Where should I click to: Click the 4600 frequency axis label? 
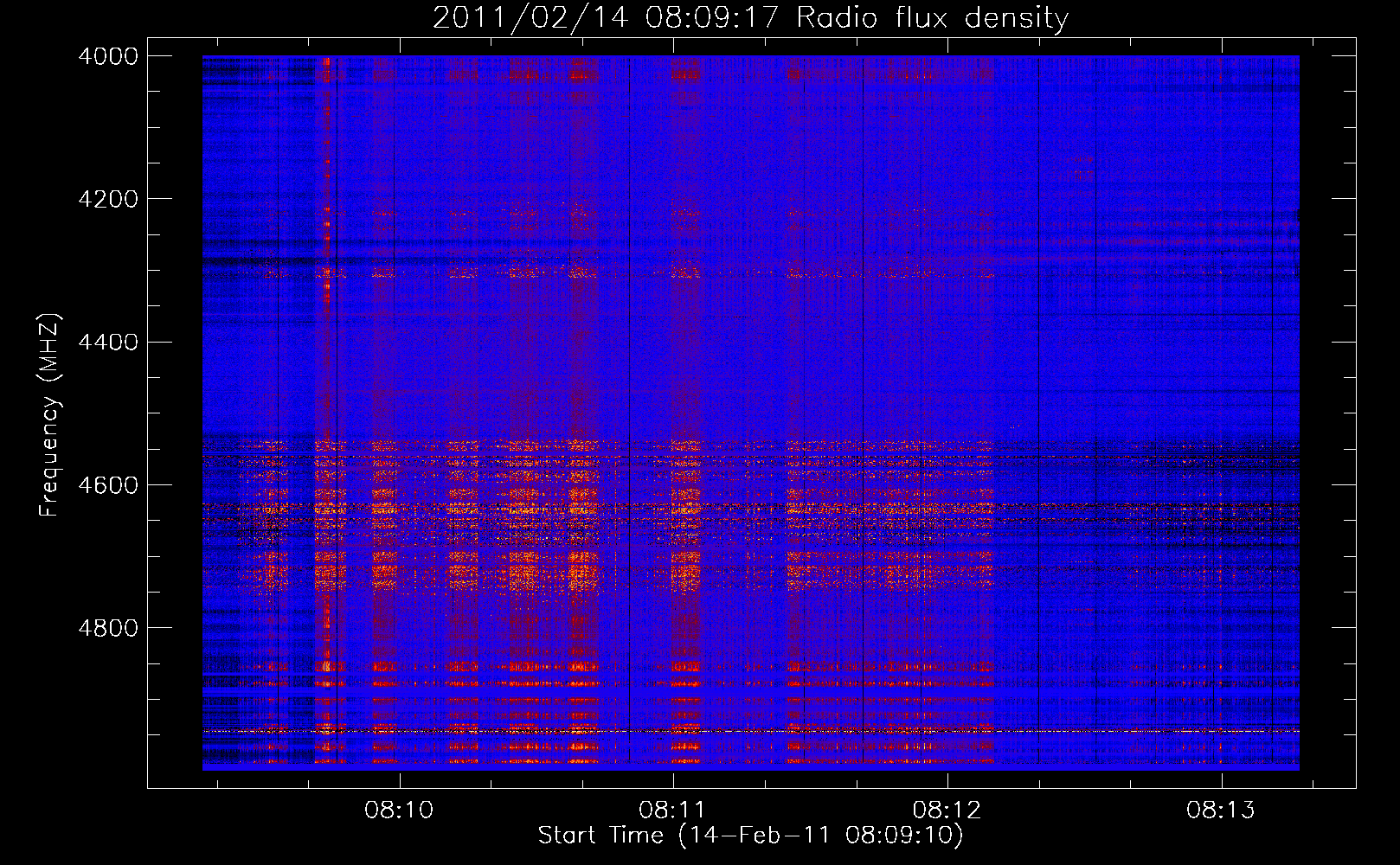tap(108, 485)
